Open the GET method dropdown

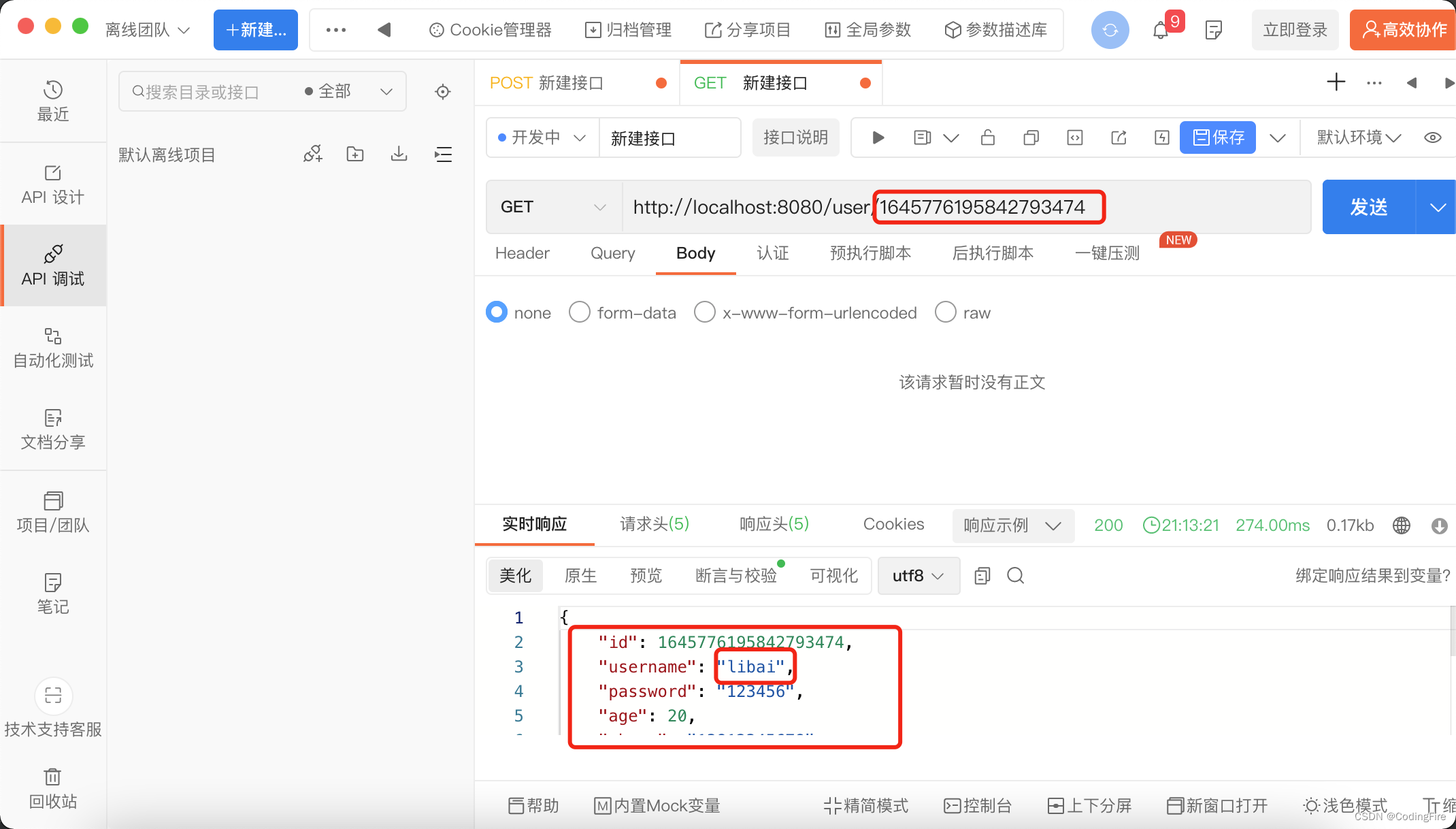click(x=554, y=207)
